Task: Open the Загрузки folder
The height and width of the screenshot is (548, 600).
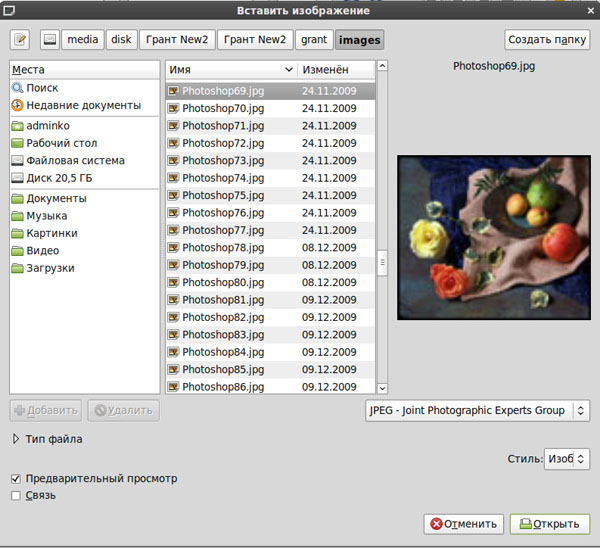Action: point(84,268)
